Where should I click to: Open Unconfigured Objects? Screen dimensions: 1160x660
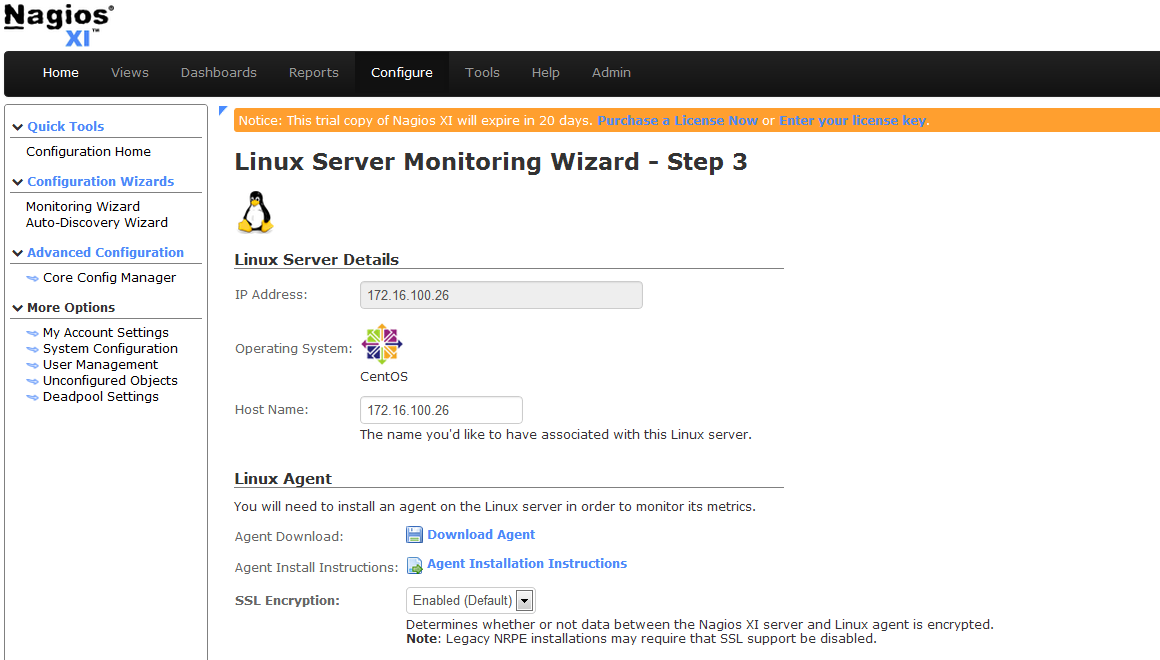[110, 380]
